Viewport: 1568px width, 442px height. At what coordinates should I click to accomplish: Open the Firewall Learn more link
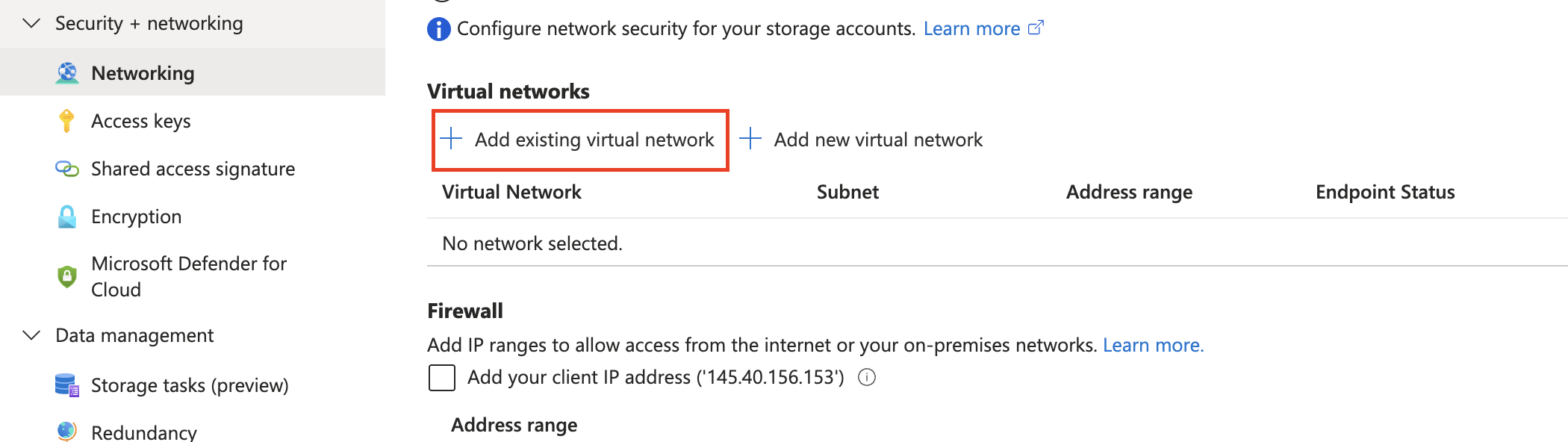coord(1153,345)
